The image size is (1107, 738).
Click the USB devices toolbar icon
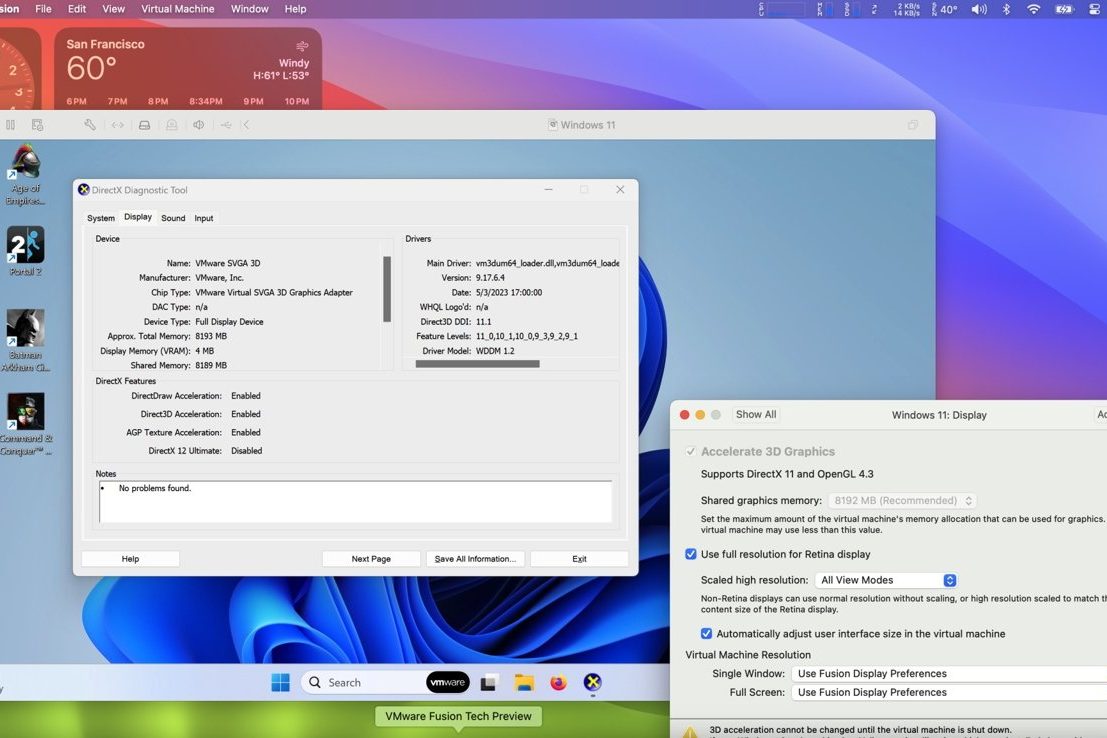[225, 124]
